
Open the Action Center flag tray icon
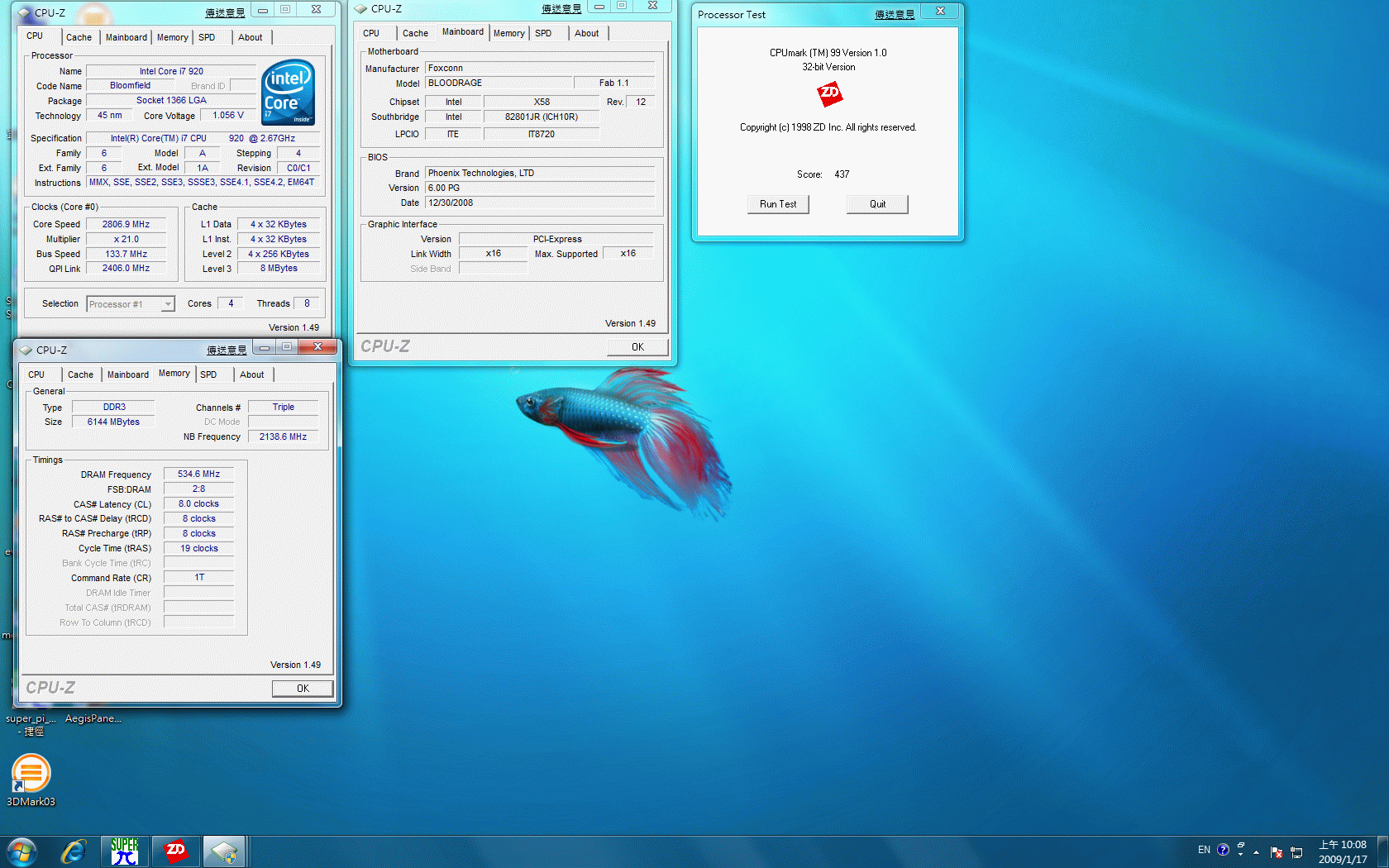pos(1277,852)
